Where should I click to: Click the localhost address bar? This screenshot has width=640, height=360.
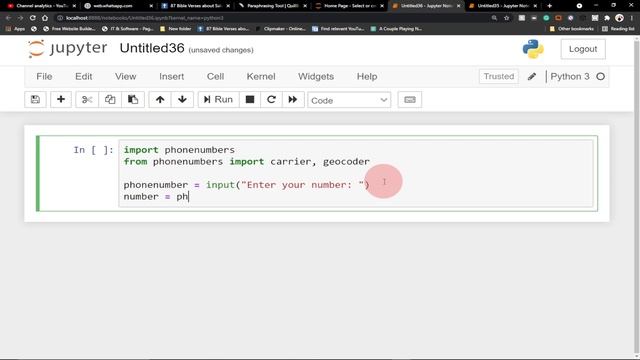(273, 18)
